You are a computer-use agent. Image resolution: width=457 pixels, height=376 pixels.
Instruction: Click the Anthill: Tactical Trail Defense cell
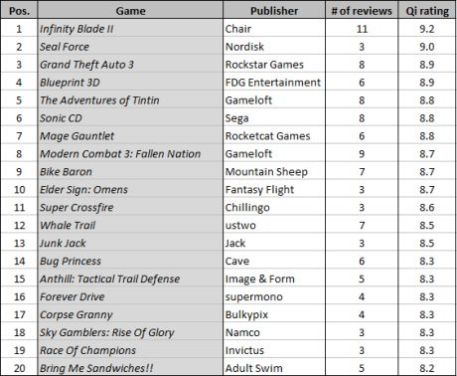[130, 279]
